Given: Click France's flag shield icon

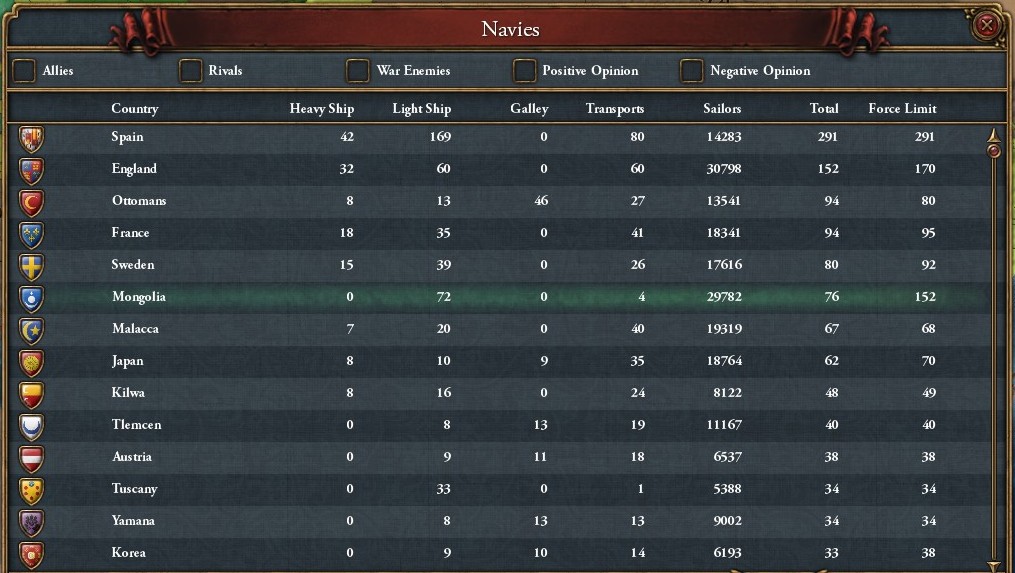Looking at the screenshot, I should pyautogui.click(x=32, y=234).
